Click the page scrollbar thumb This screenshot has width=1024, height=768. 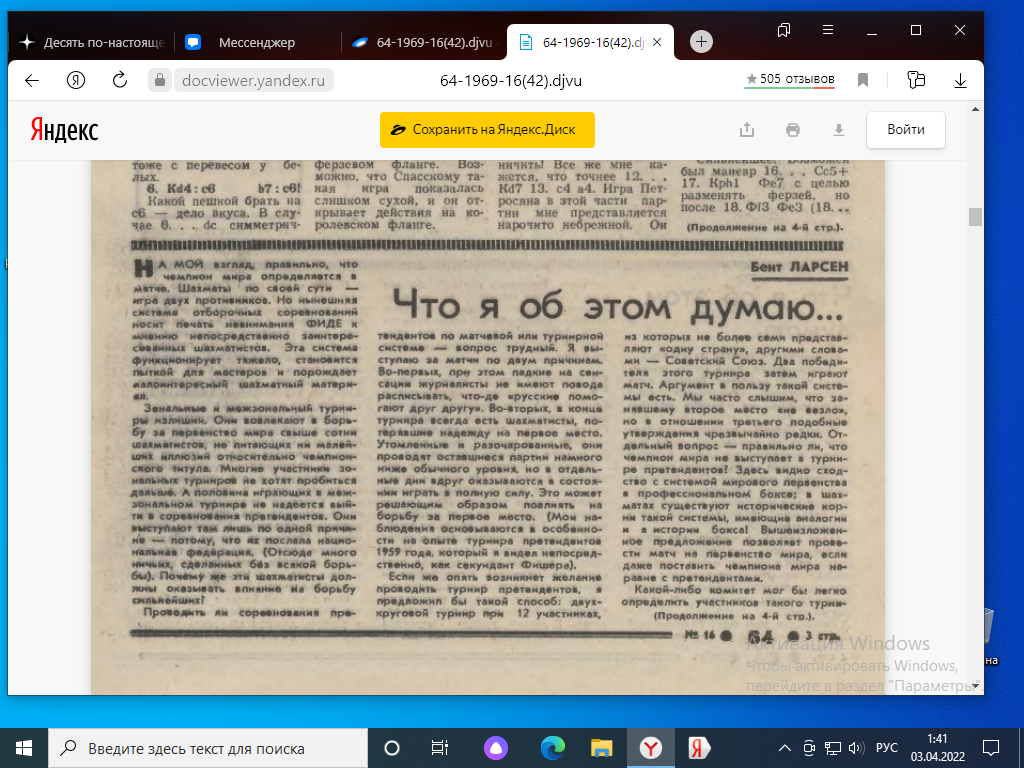tap(975, 216)
